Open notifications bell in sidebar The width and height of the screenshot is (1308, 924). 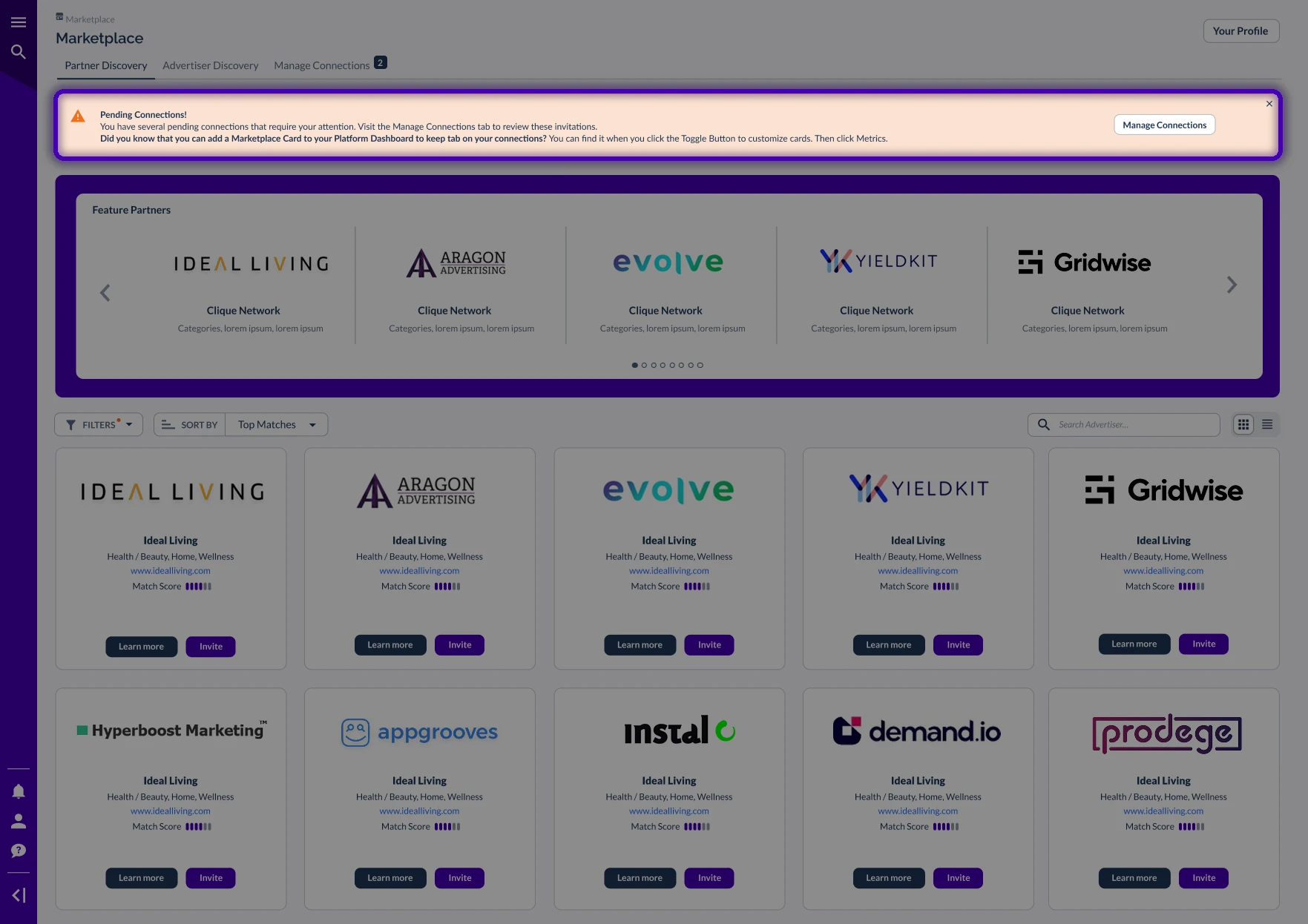(19, 791)
